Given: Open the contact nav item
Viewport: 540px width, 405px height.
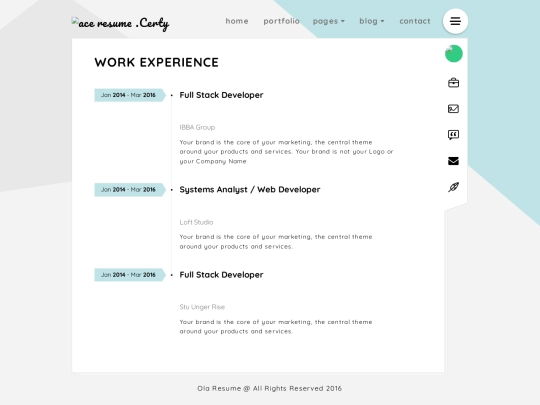Looking at the screenshot, I should tap(415, 21).
